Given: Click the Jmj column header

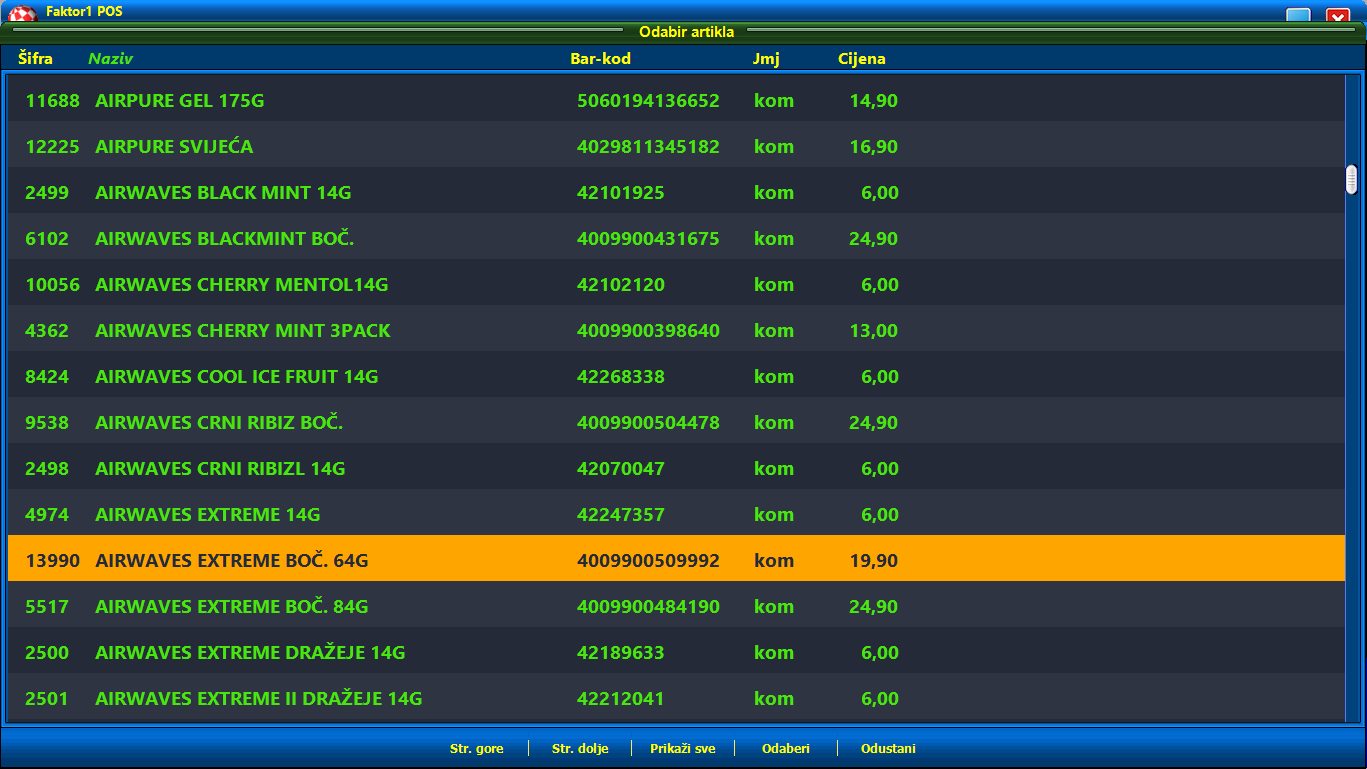Looking at the screenshot, I should pos(765,59).
